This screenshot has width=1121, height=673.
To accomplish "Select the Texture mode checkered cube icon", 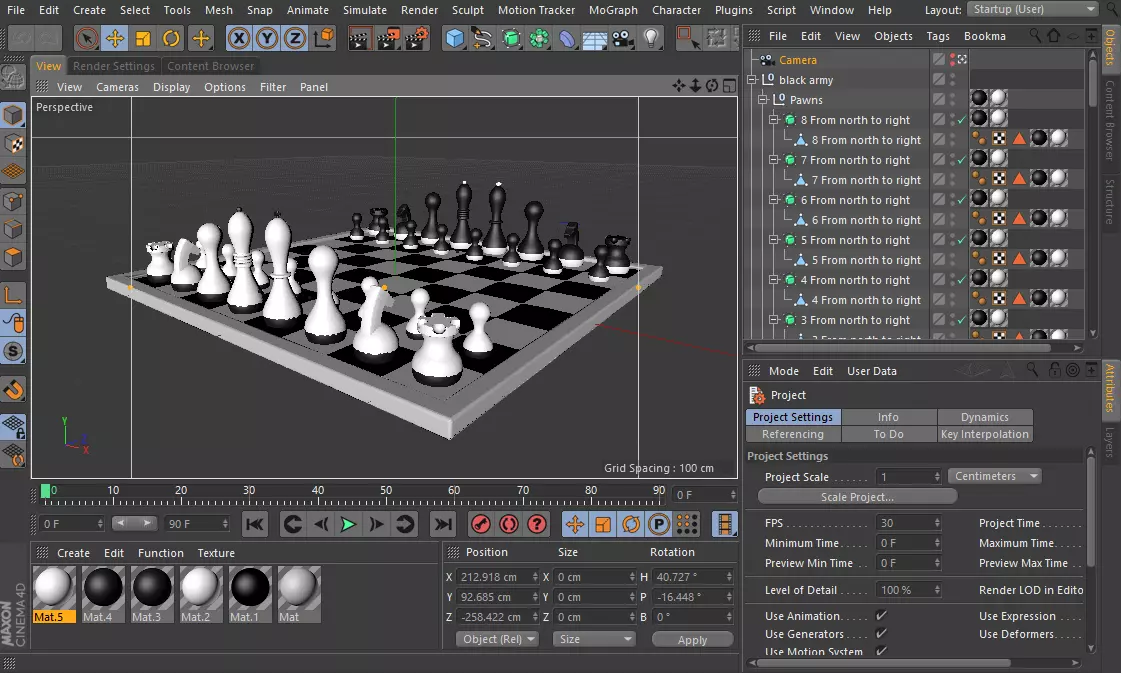I will coord(14,143).
